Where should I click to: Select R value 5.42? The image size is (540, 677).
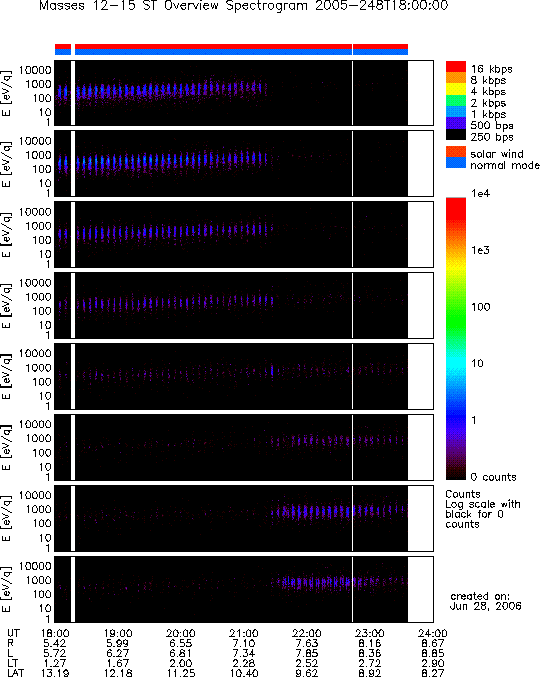click(54, 643)
